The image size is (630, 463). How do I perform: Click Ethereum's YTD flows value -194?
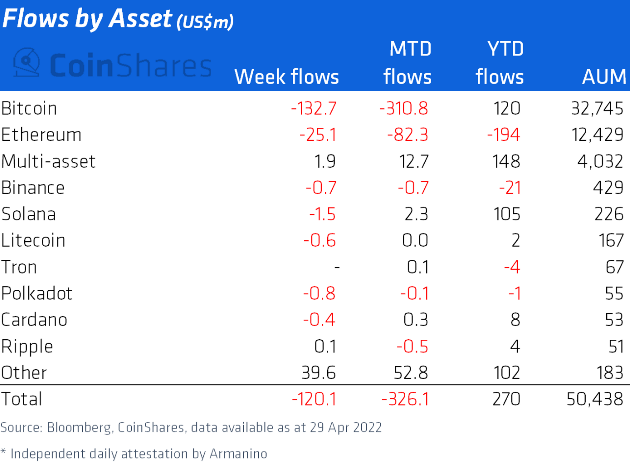[503, 135]
